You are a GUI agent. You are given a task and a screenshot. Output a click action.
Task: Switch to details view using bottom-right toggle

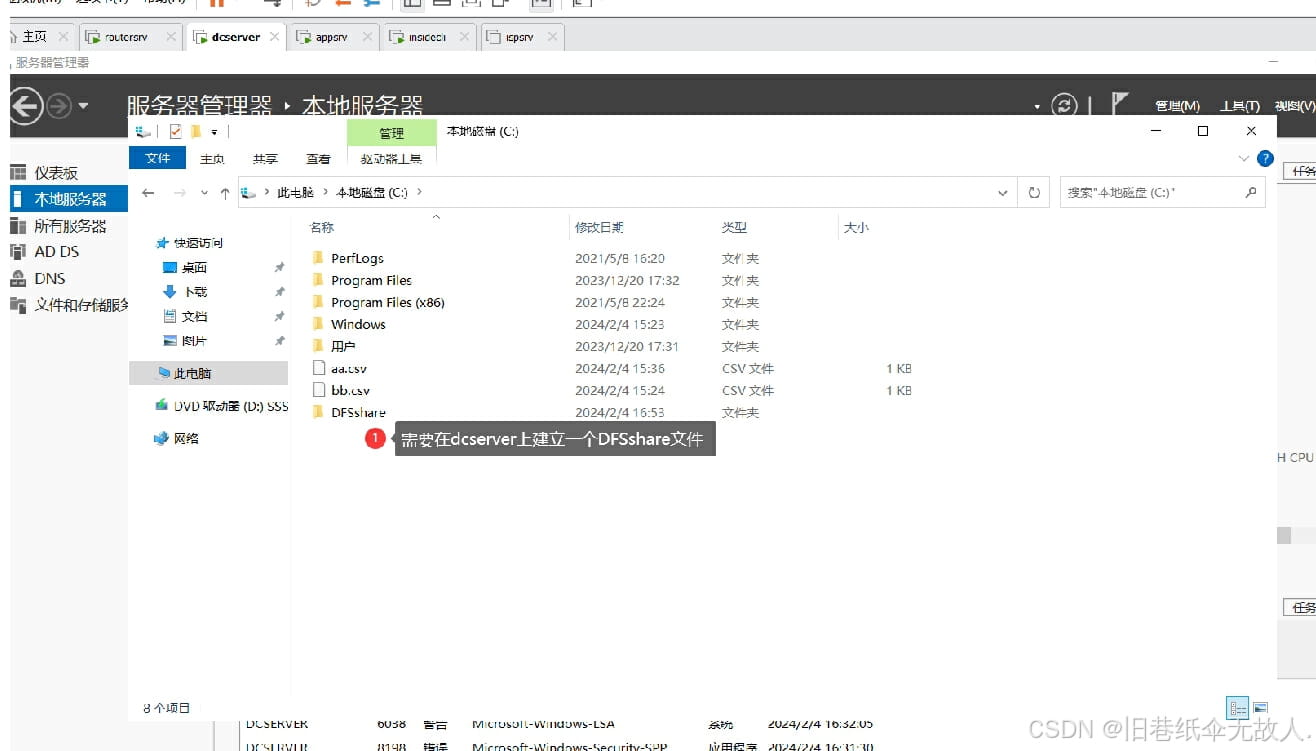point(1237,707)
